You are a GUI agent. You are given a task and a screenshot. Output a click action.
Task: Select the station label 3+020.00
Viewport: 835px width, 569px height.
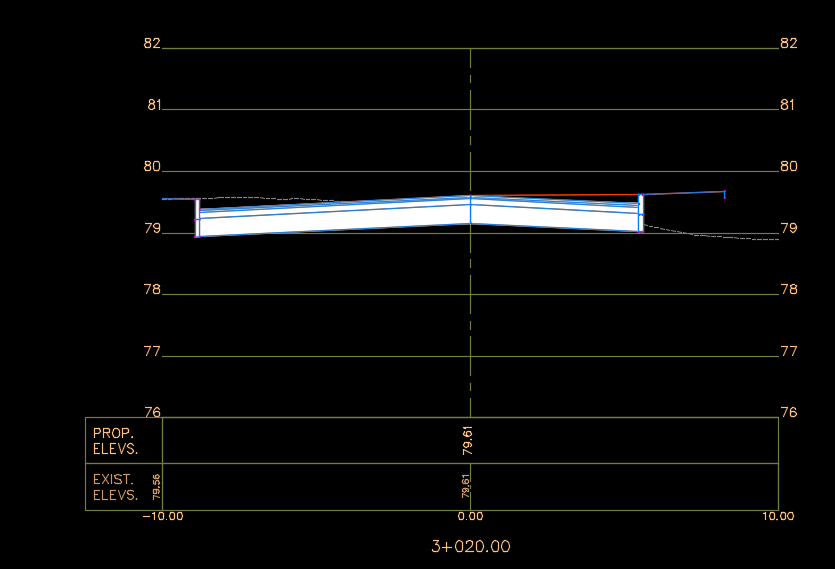point(470,547)
